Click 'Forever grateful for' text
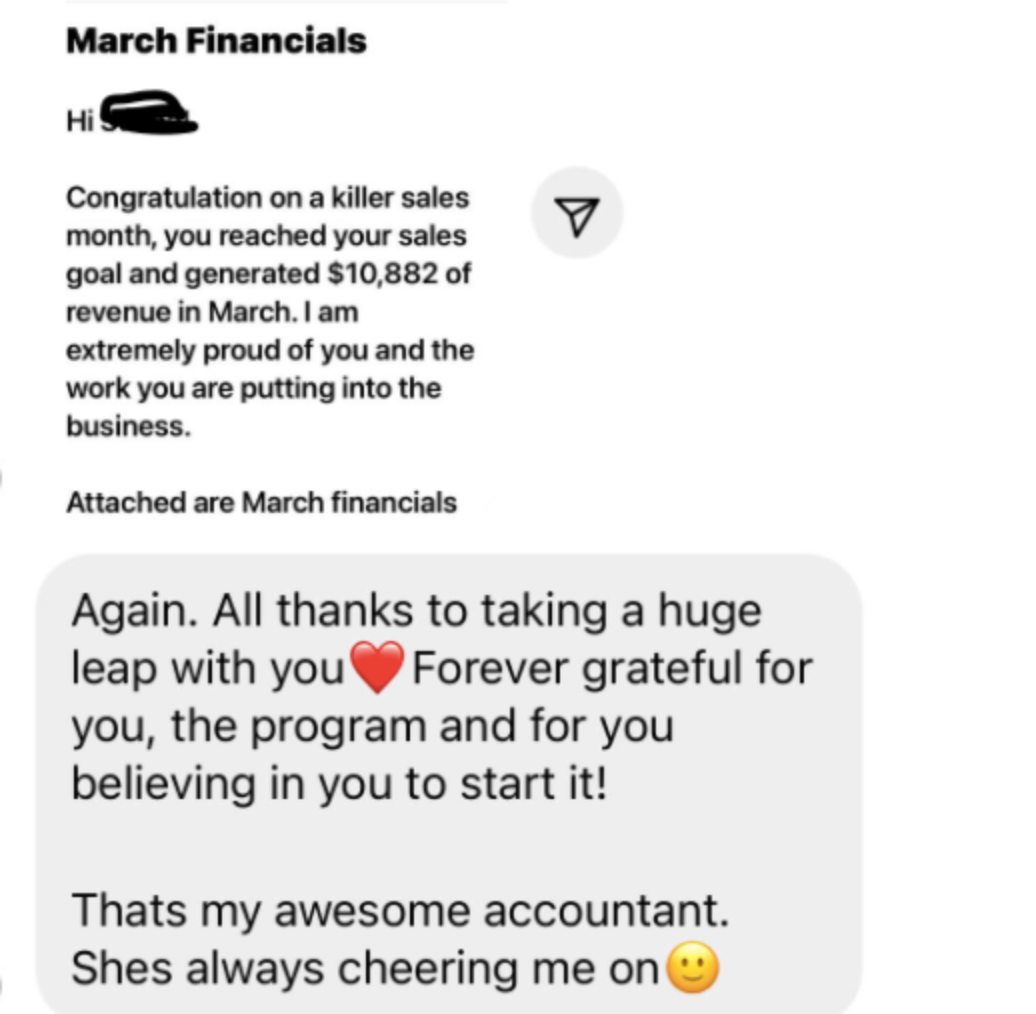Viewport: 1036px width, 1014px height. tap(612, 668)
